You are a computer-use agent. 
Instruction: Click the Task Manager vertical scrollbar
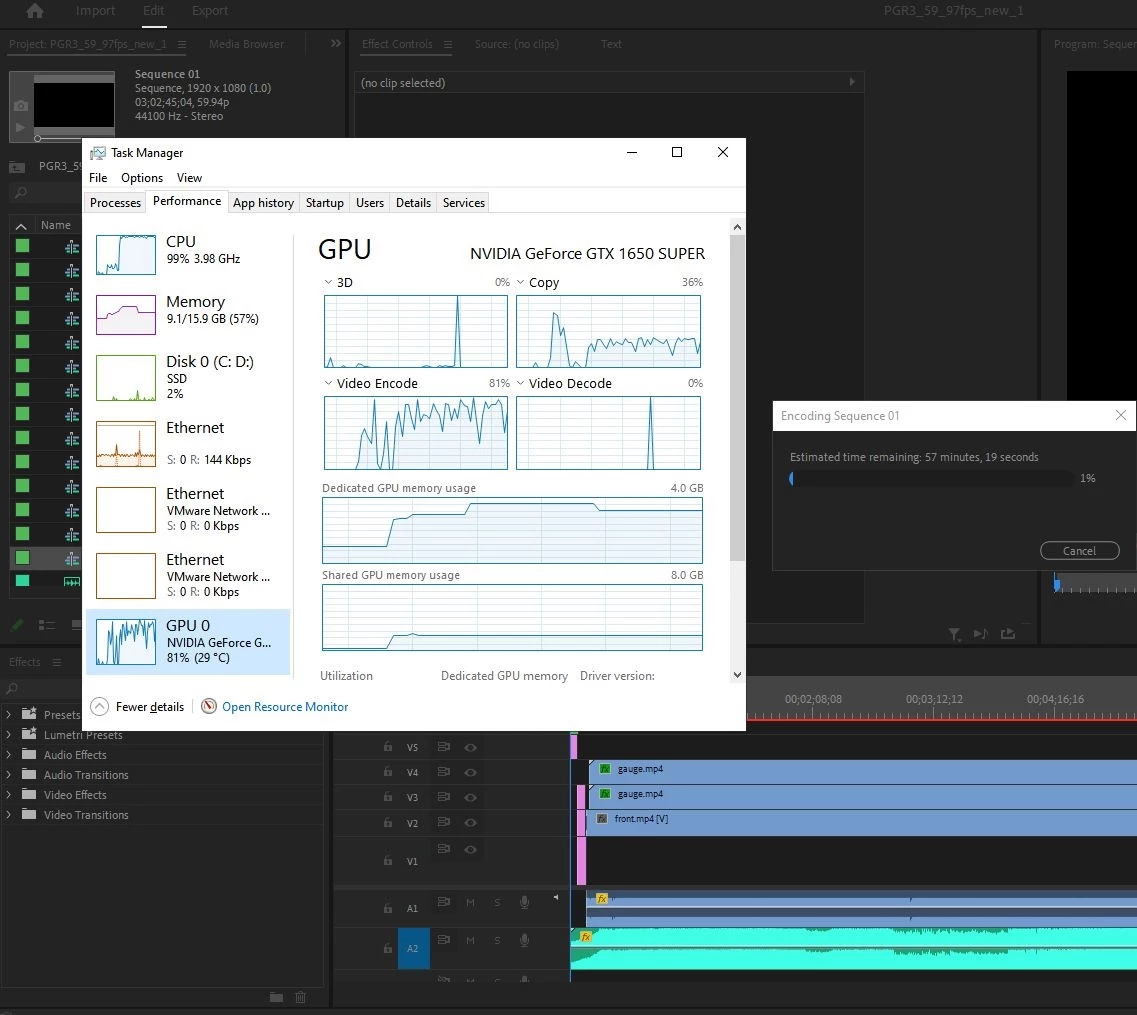tap(737, 397)
